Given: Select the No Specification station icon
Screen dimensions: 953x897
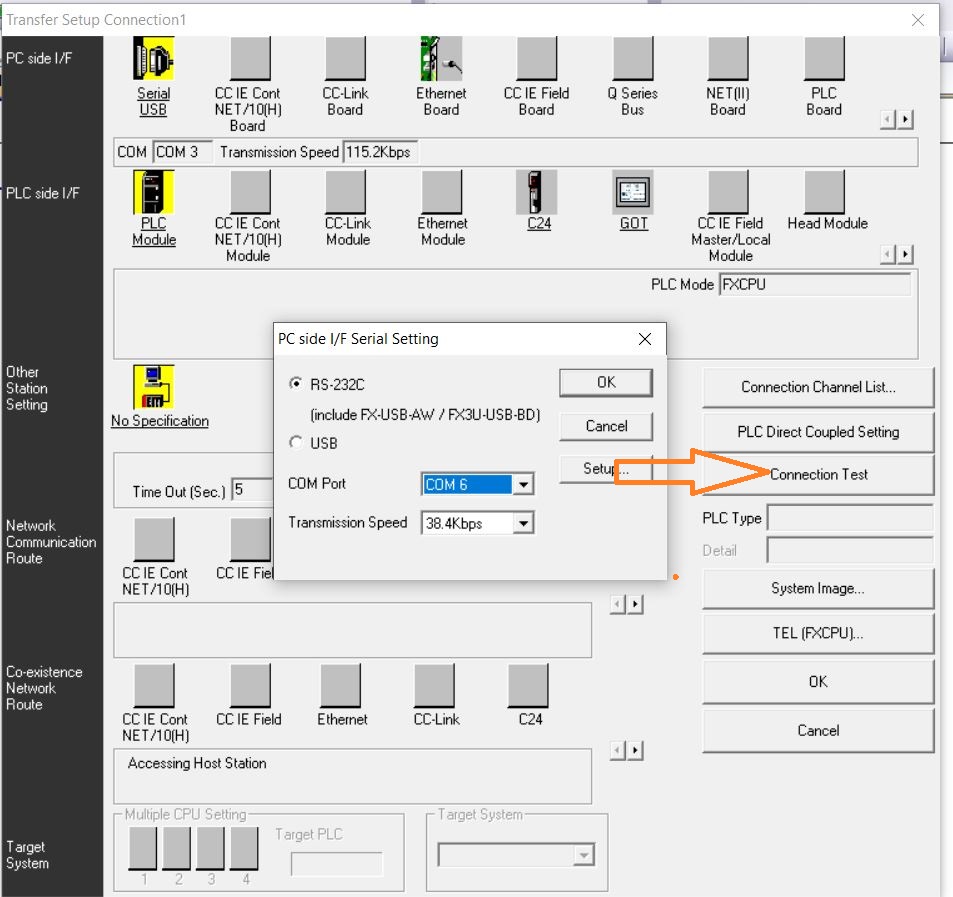Looking at the screenshot, I should click(154, 387).
